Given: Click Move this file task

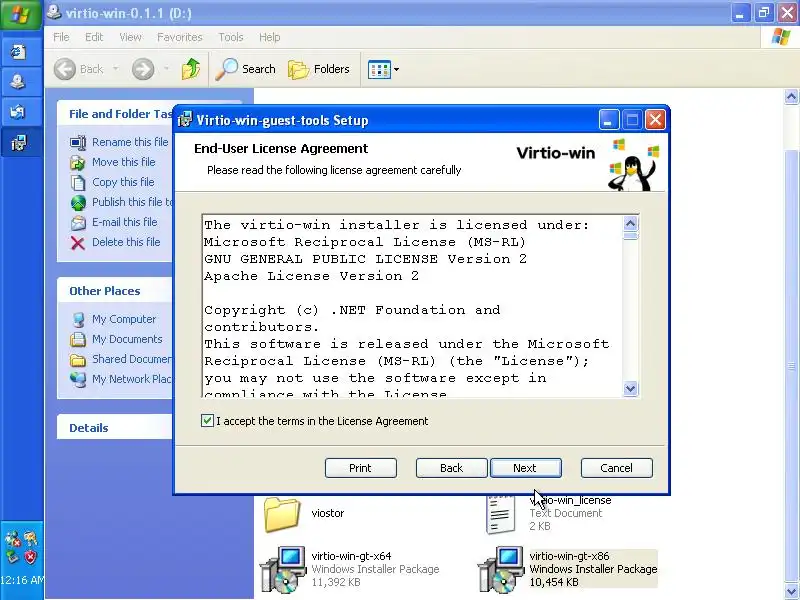Looking at the screenshot, I should 123,162.
